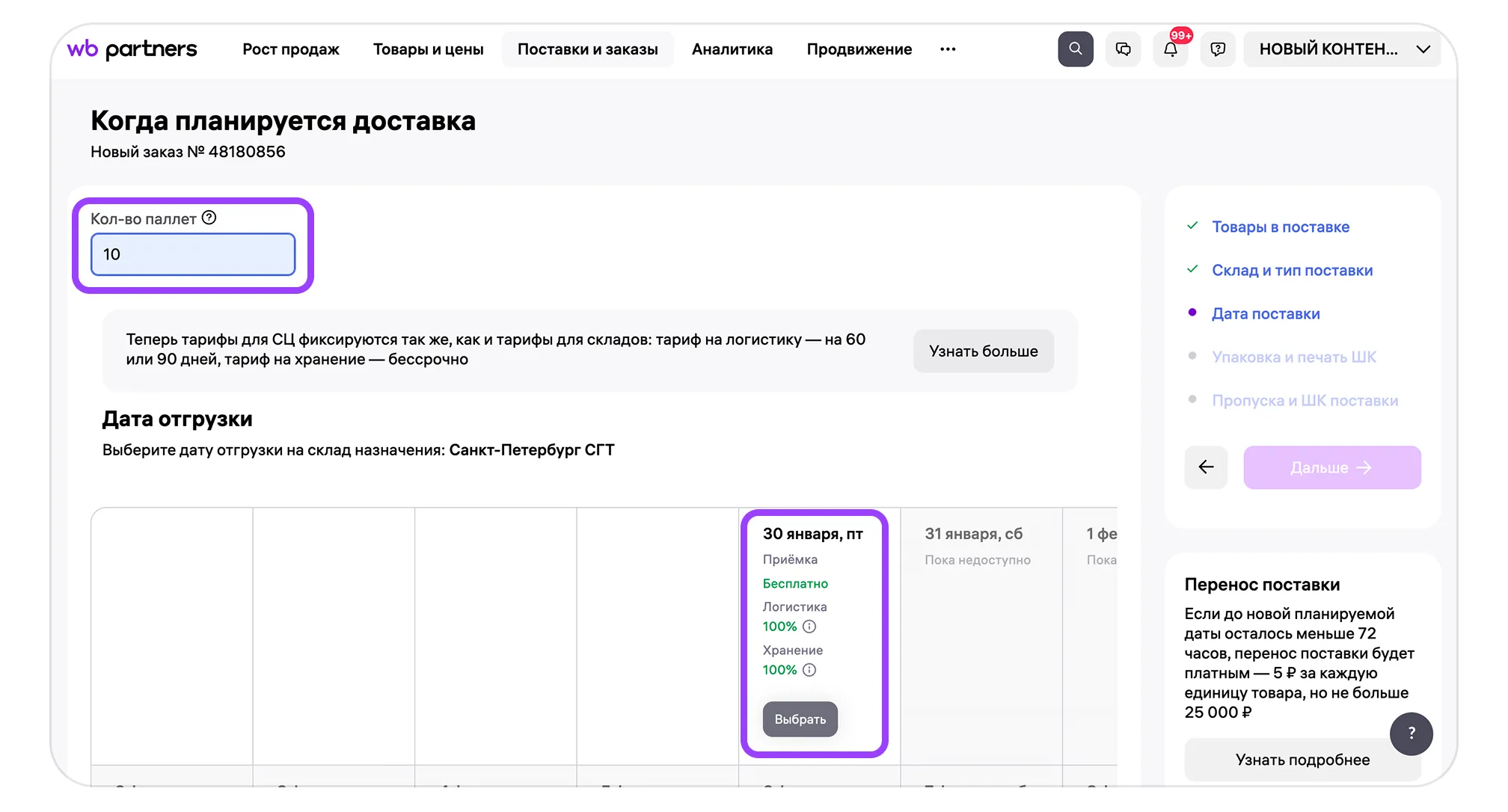
Task: Go to Товары в поставке step
Action: point(1280,227)
